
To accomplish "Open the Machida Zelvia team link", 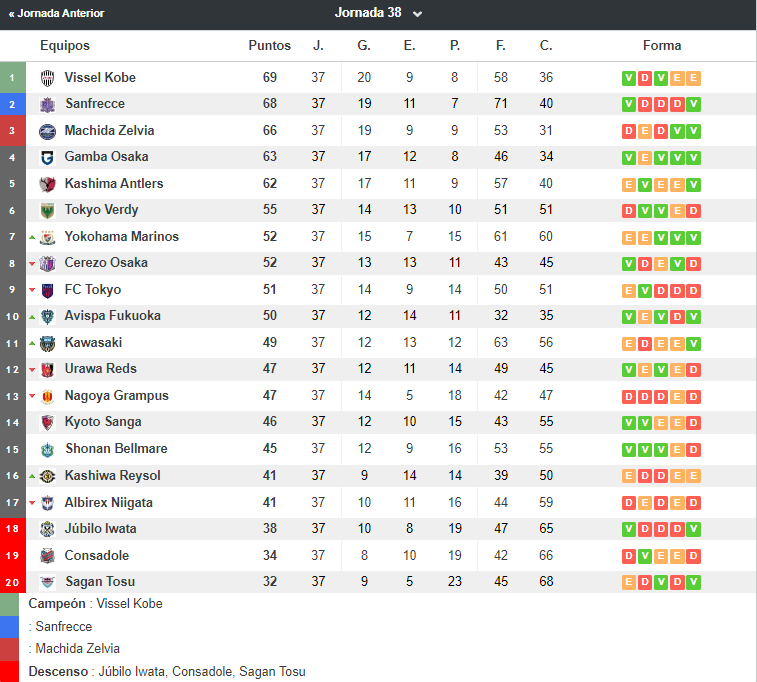I will pyautogui.click(x=110, y=130).
